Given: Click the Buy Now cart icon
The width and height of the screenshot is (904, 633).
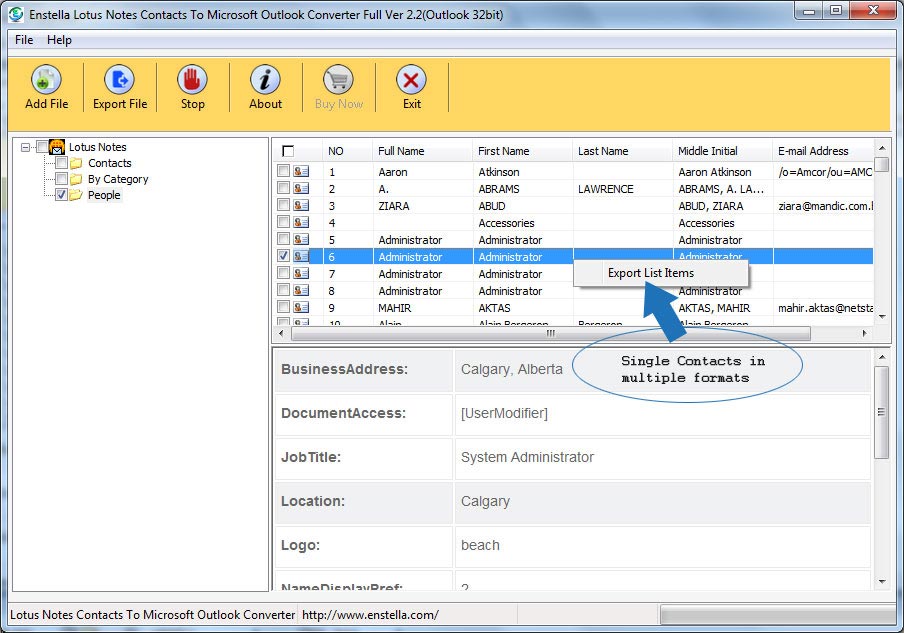Looking at the screenshot, I should 339,80.
